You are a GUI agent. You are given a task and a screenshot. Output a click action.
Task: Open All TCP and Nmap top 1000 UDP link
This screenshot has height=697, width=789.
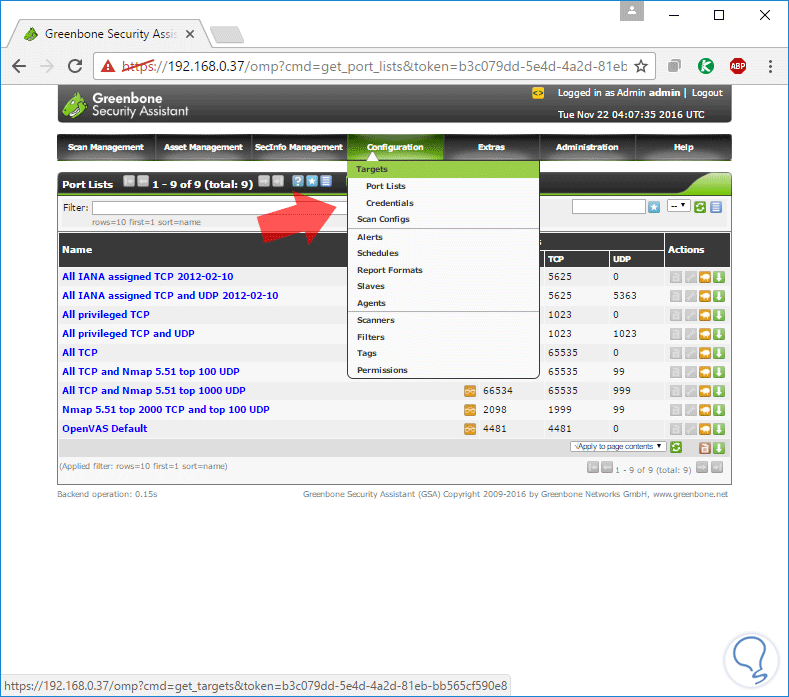[153, 391]
